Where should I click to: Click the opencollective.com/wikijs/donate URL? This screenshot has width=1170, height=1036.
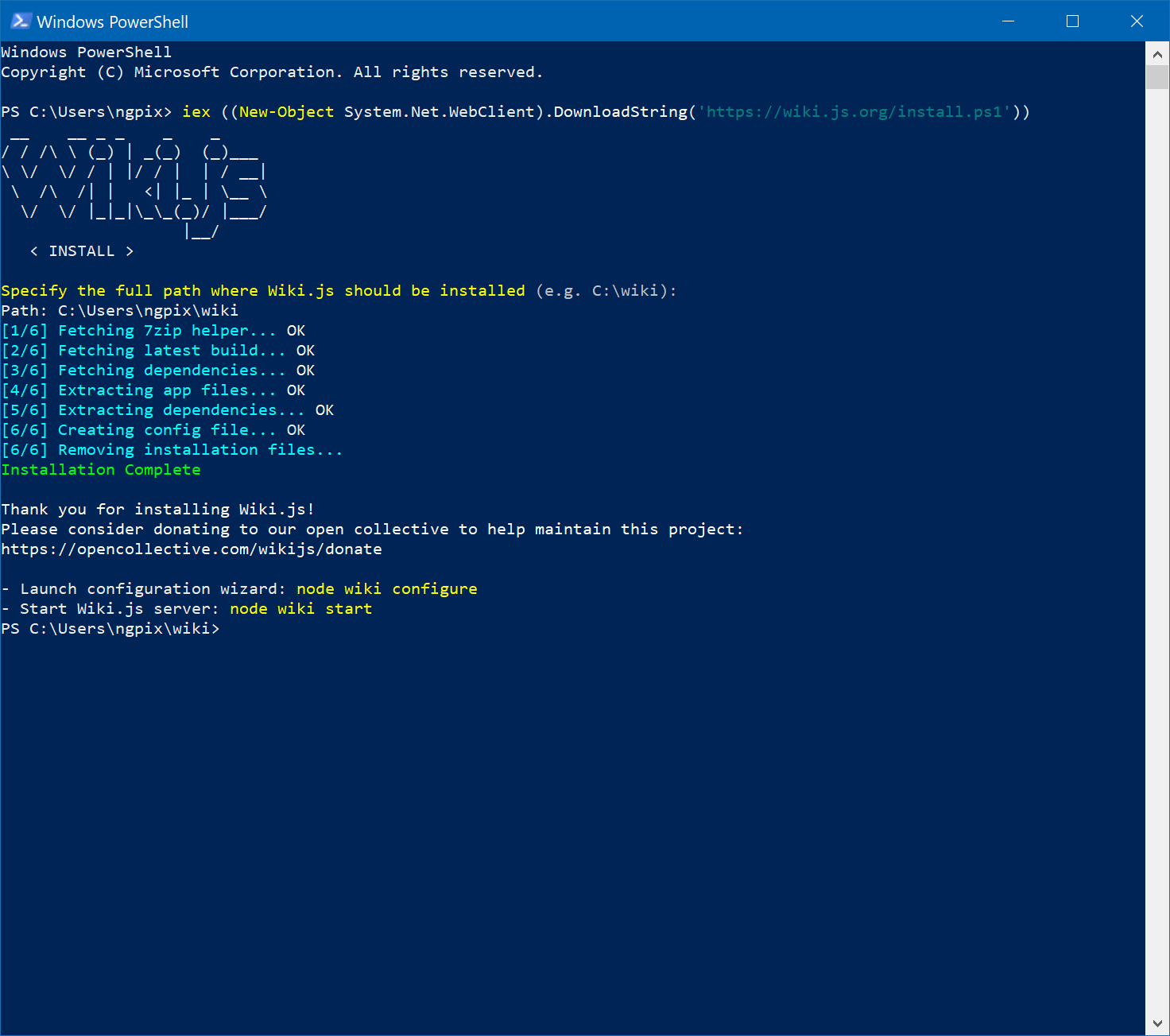[x=192, y=549]
